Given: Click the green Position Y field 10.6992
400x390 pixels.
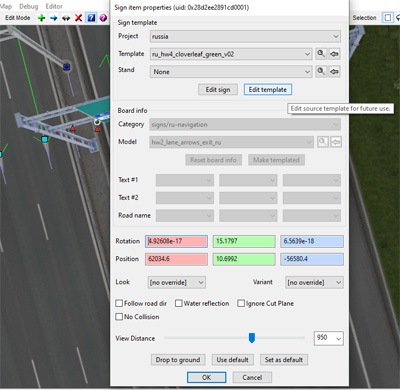Looking at the screenshot, I should [x=244, y=259].
